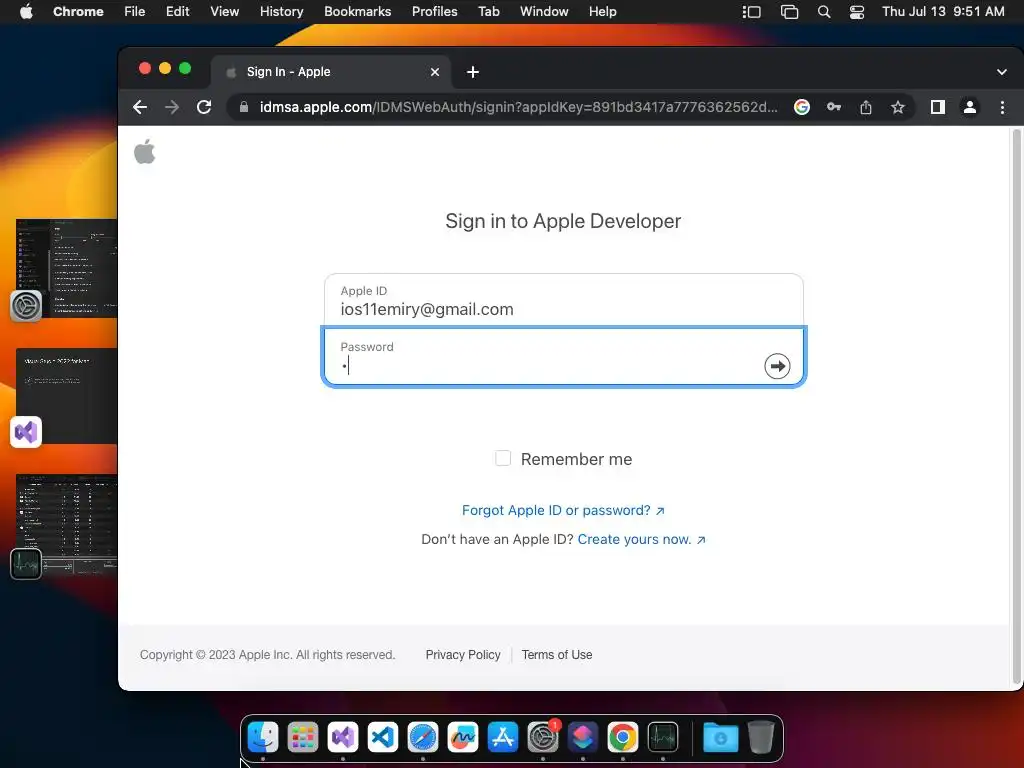
Task: Open the File menu
Action: pyautogui.click(x=135, y=12)
